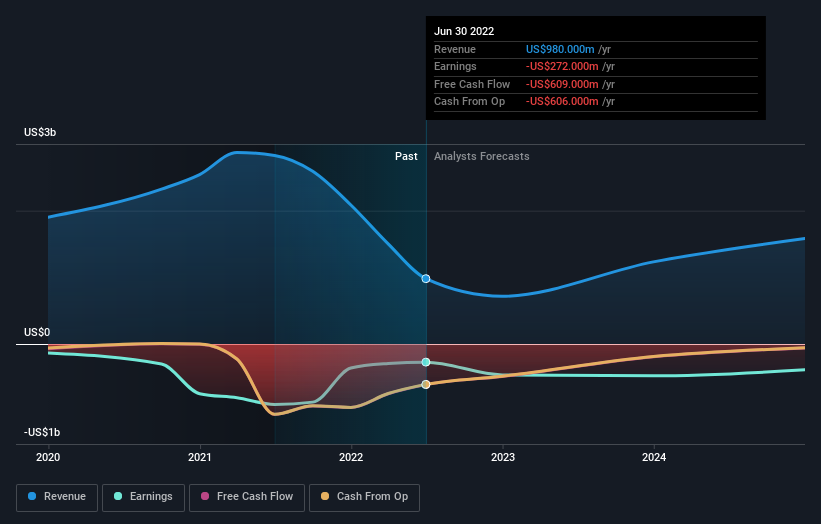Click the Free Cash Flow row label in the tooltip
The image size is (821, 524).
pos(472,84)
